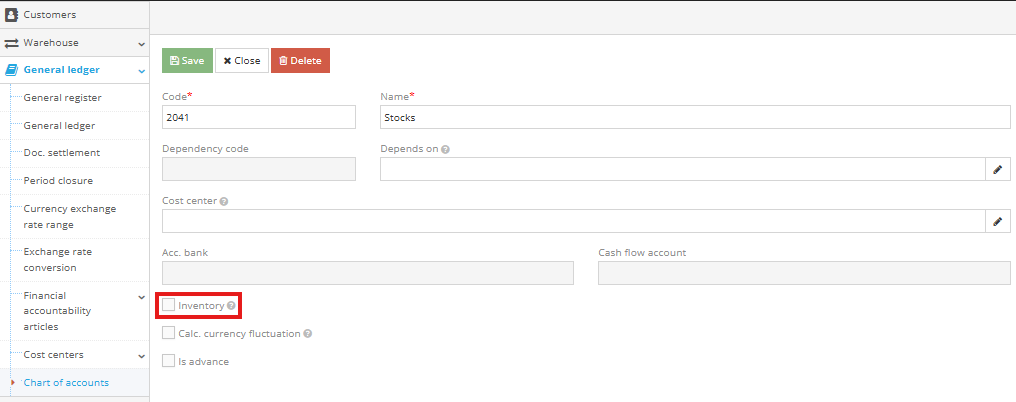Click Calc. currency fluctuation help icon

point(308,334)
